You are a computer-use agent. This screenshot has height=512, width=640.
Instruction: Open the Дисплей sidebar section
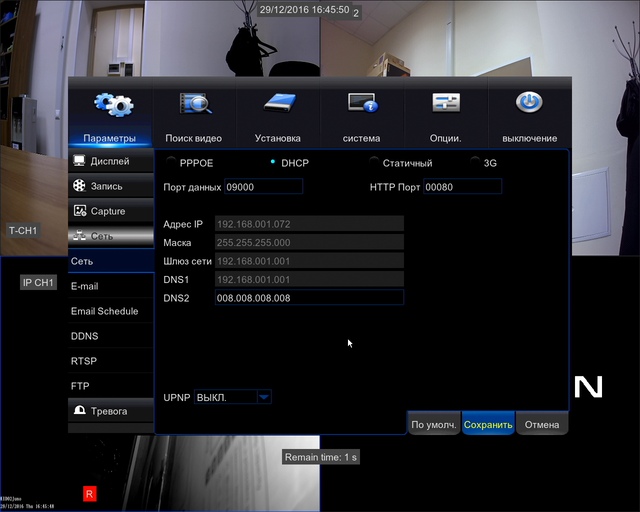(111, 160)
